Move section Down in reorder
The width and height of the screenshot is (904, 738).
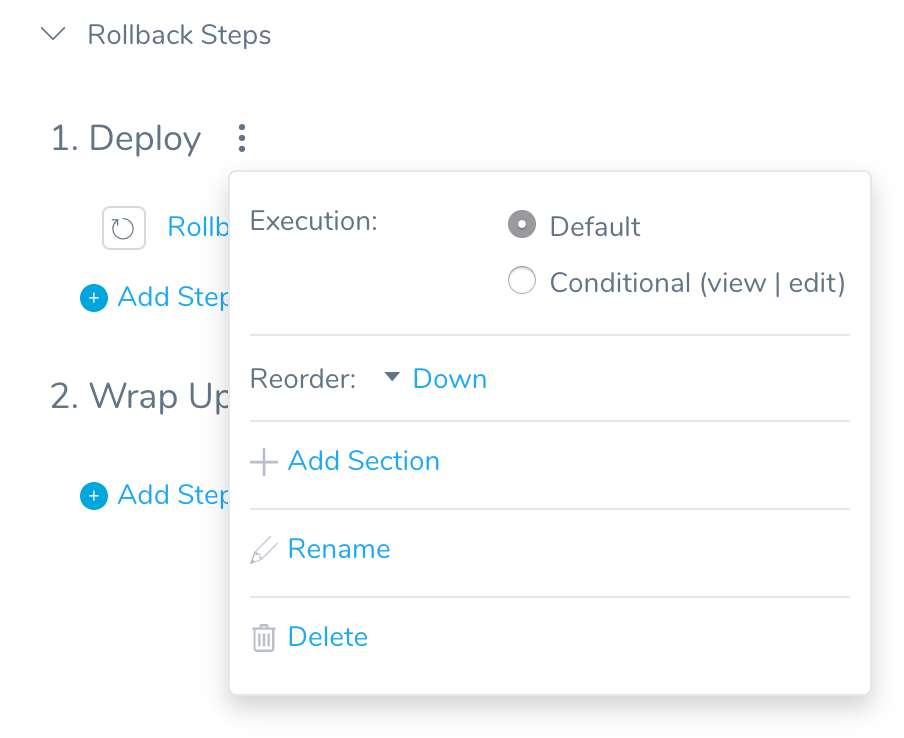tap(450, 379)
